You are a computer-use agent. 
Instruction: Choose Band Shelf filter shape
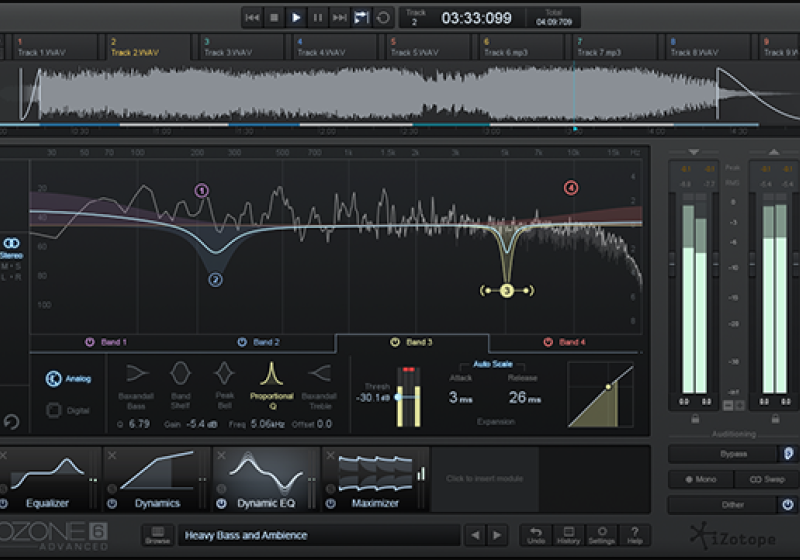pos(181,386)
